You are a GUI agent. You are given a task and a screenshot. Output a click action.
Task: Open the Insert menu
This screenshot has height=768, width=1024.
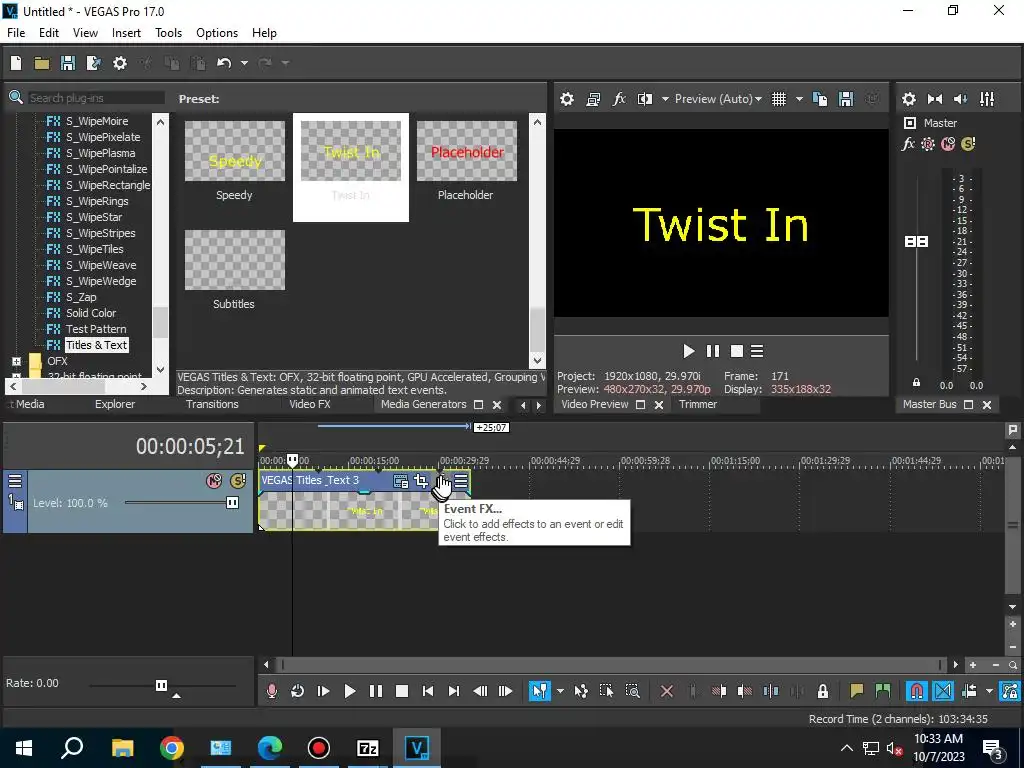pyautogui.click(x=126, y=33)
